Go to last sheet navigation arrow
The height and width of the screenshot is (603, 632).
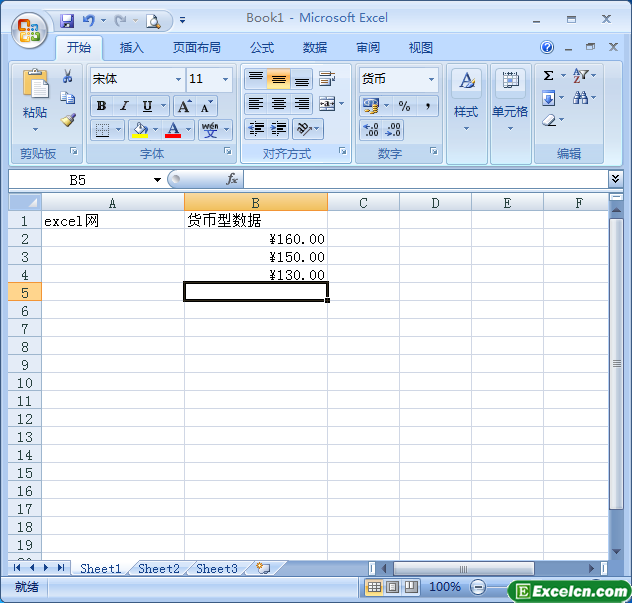tap(61, 568)
